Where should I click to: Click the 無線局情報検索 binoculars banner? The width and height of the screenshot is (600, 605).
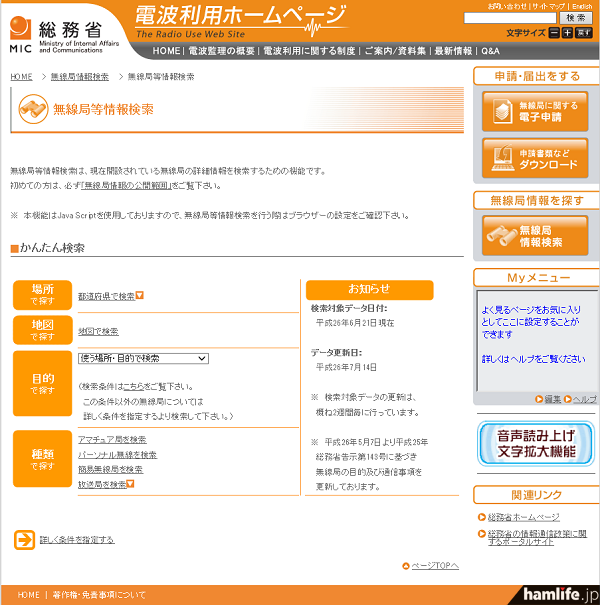pyautogui.click(x=534, y=236)
